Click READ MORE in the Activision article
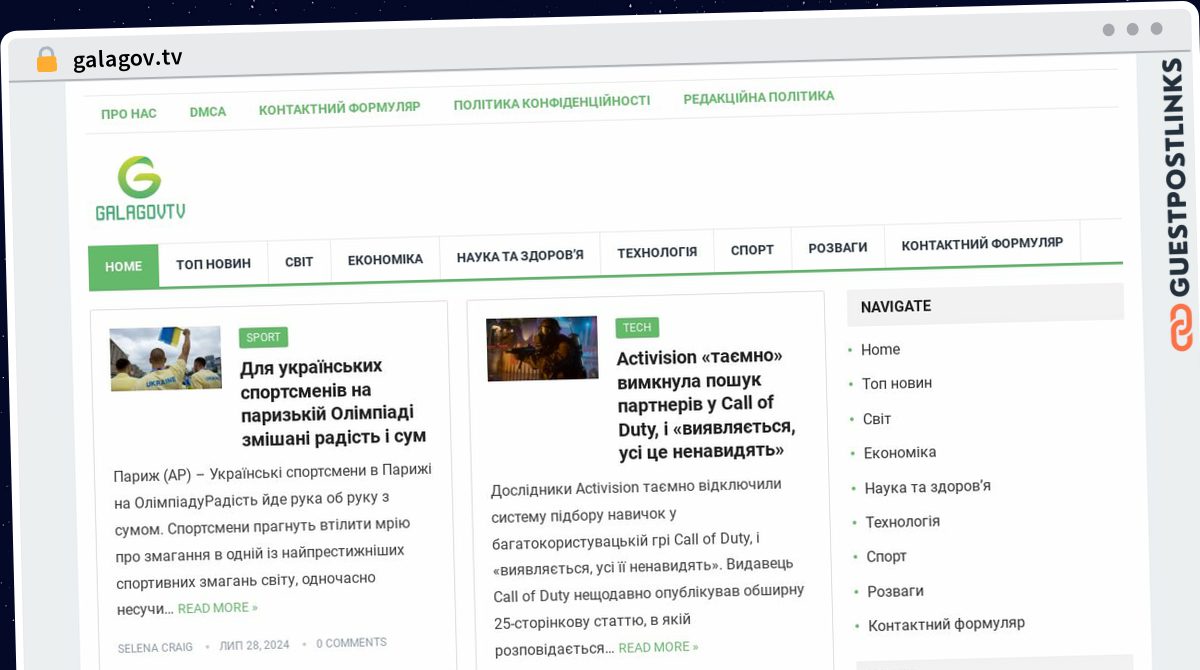This screenshot has height=670, width=1200. 658,648
